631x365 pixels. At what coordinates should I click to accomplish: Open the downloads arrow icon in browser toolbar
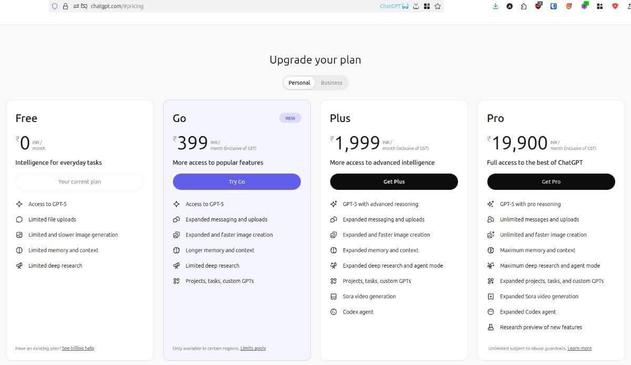click(x=495, y=6)
